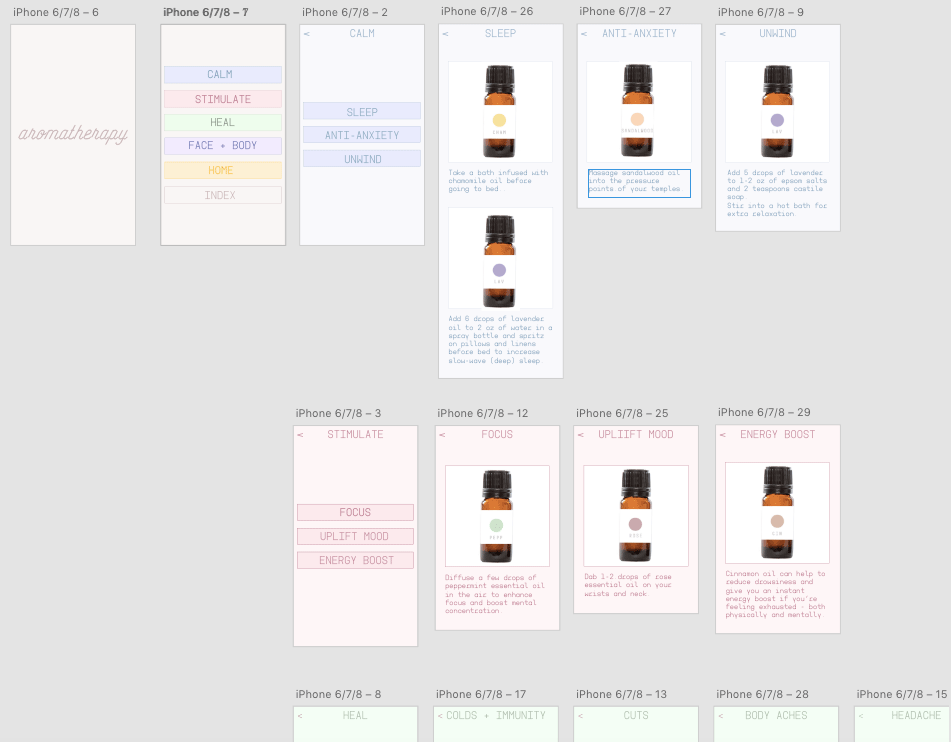Image resolution: width=951 pixels, height=742 pixels.
Task: Select the aromatherapy script logo on the splash screen
Action: click(x=73, y=135)
